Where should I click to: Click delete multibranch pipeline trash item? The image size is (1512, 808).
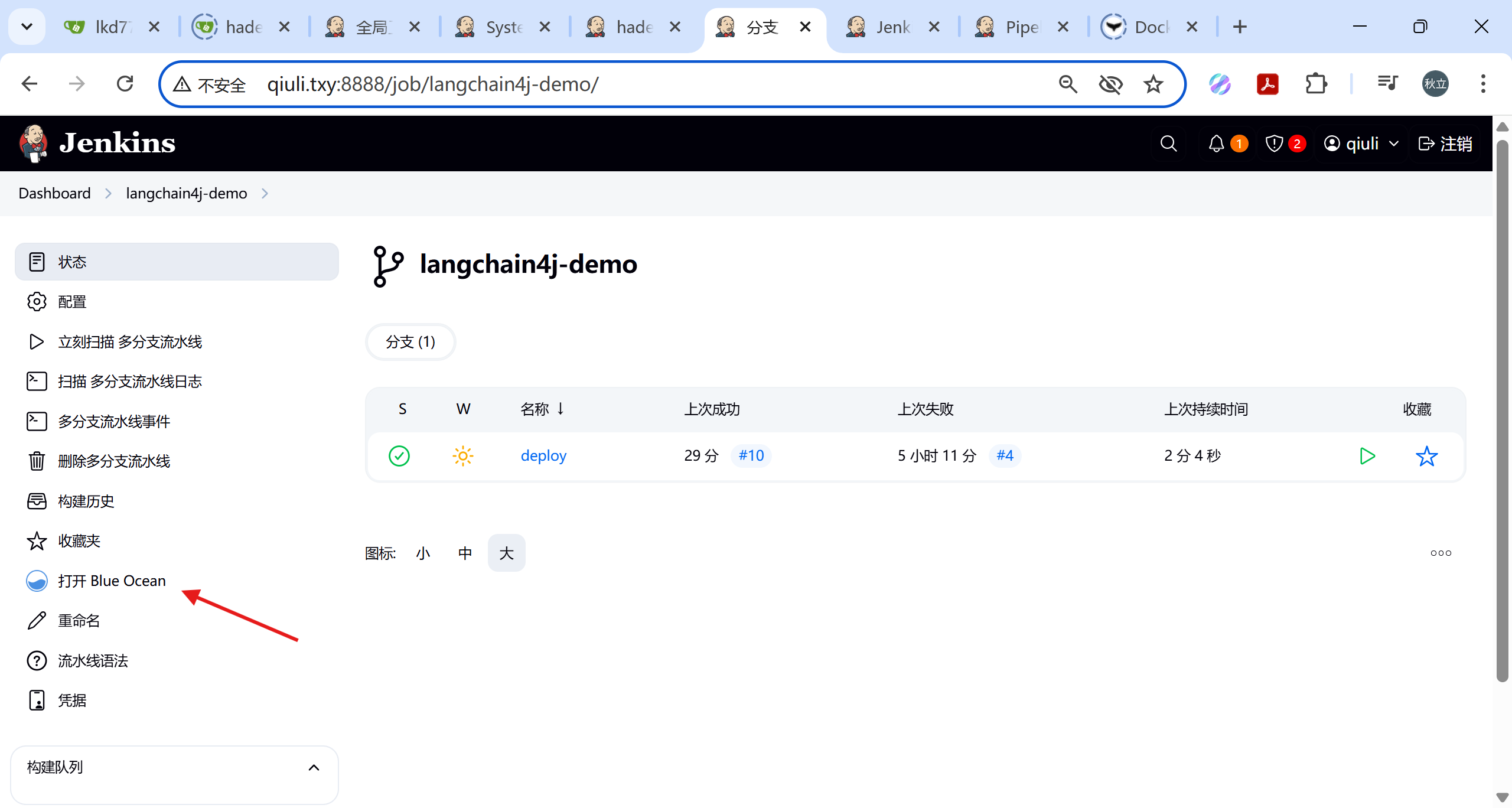click(x=113, y=461)
